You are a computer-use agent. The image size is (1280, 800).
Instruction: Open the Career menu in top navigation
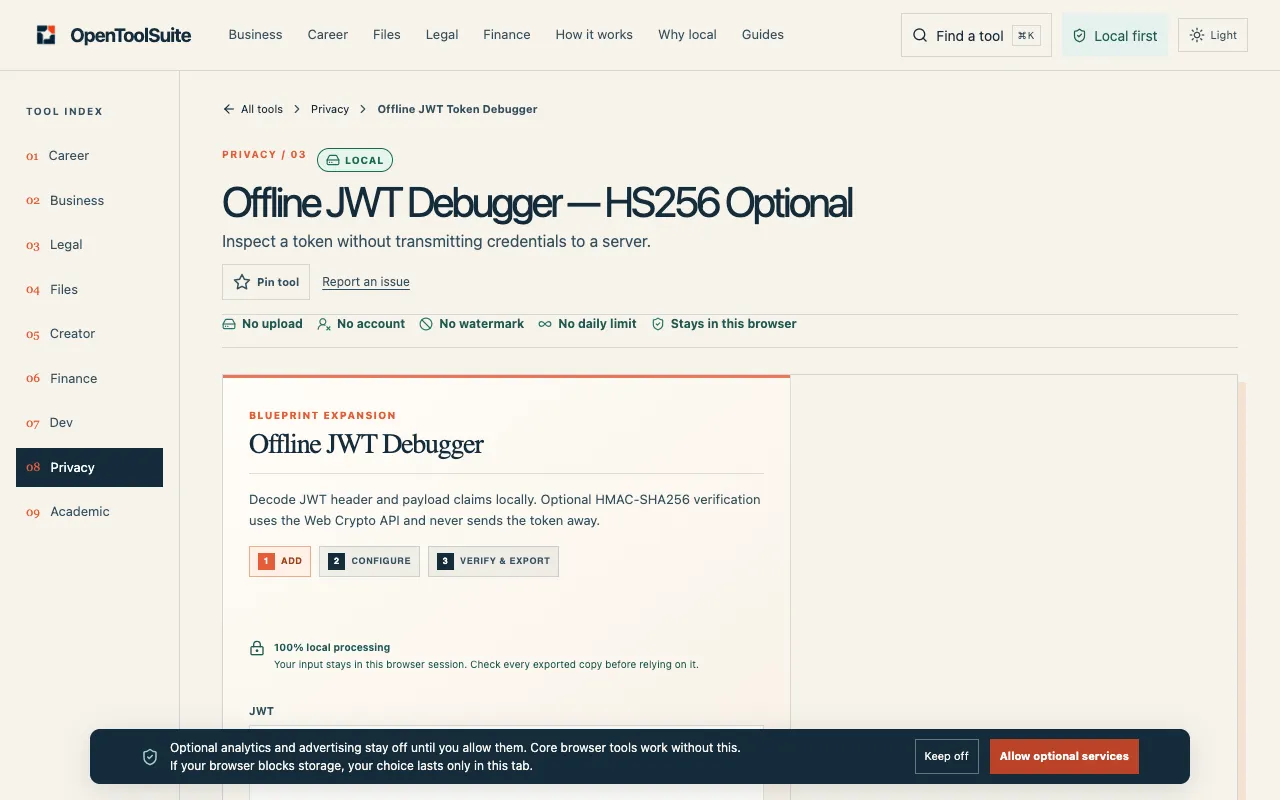pos(328,34)
